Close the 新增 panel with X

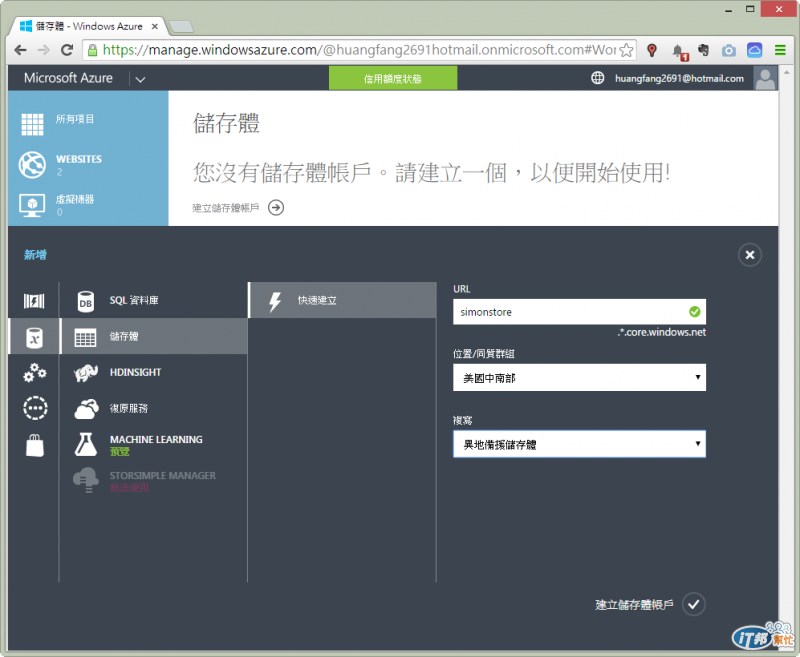click(749, 255)
